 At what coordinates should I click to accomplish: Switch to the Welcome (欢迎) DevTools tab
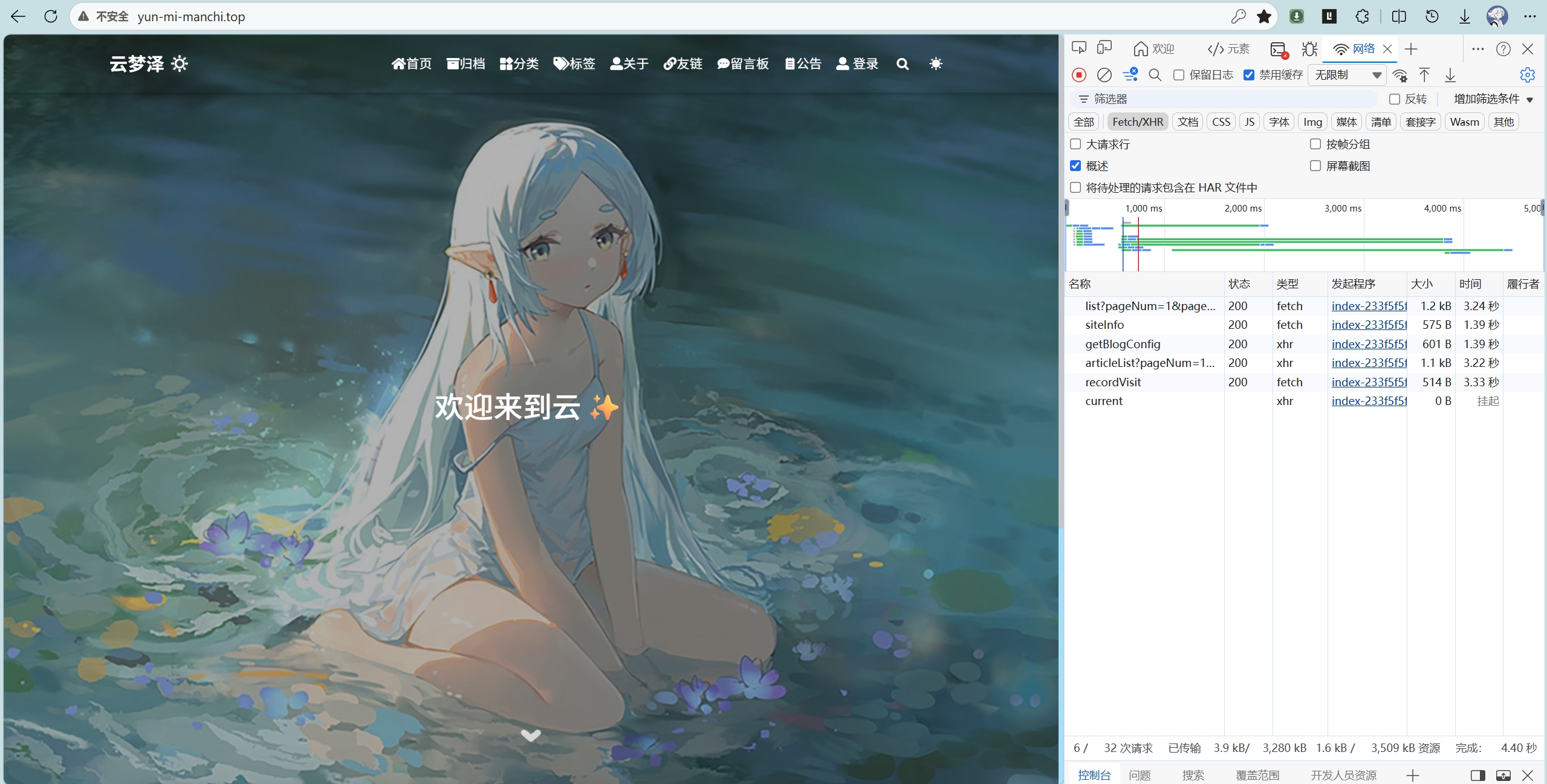[x=1154, y=49]
